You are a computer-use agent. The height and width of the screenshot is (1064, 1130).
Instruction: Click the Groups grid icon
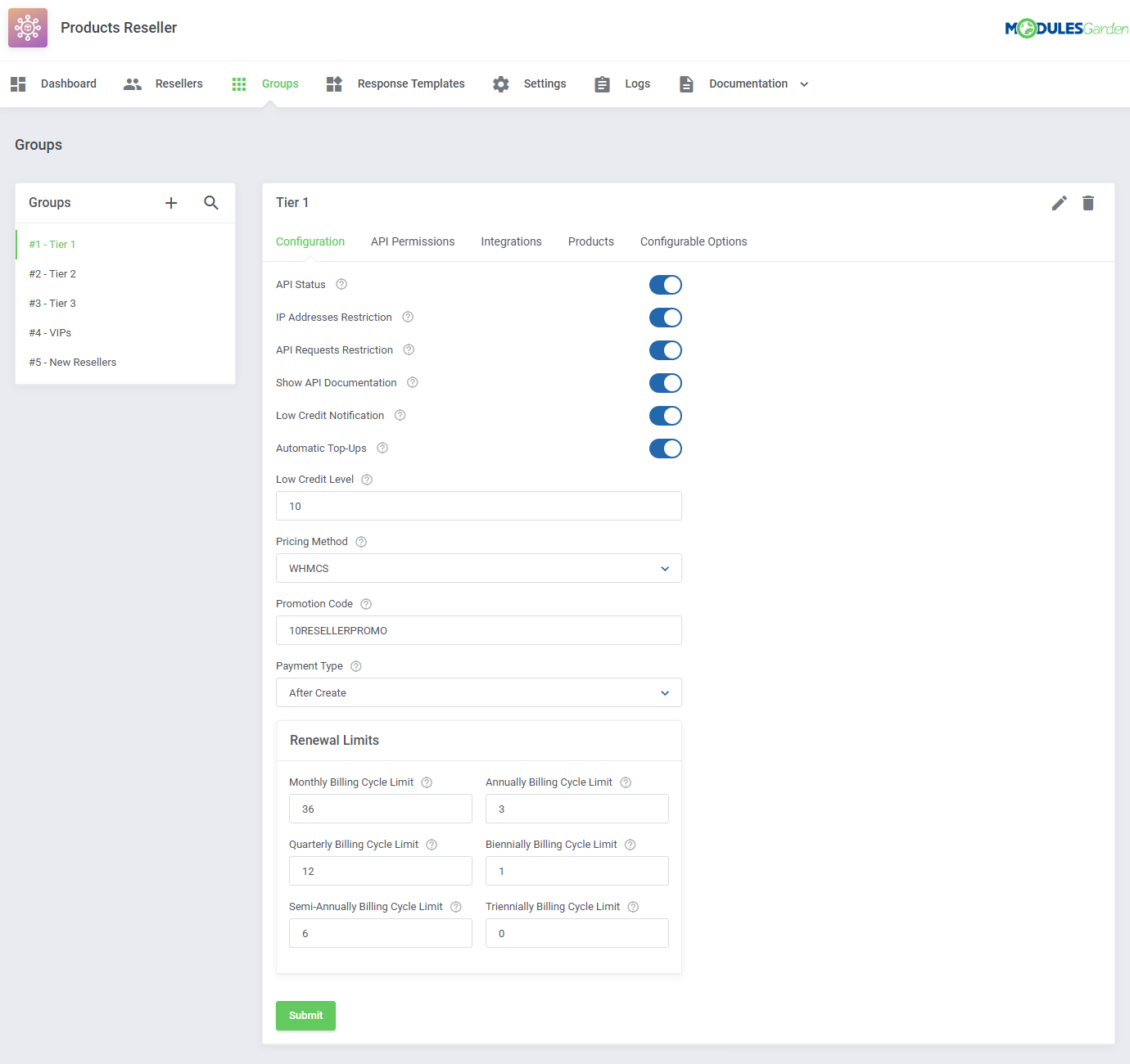click(x=238, y=83)
